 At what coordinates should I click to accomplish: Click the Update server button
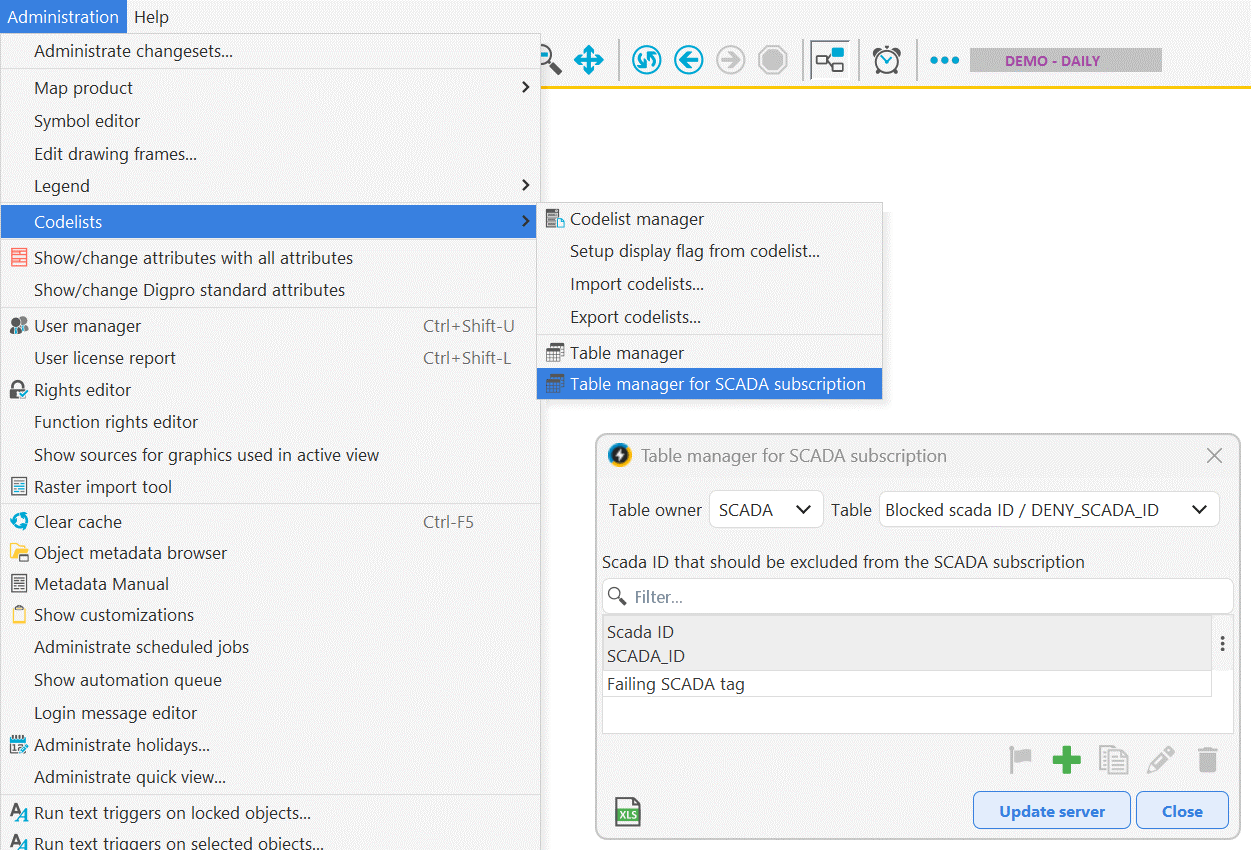click(1052, 811)
